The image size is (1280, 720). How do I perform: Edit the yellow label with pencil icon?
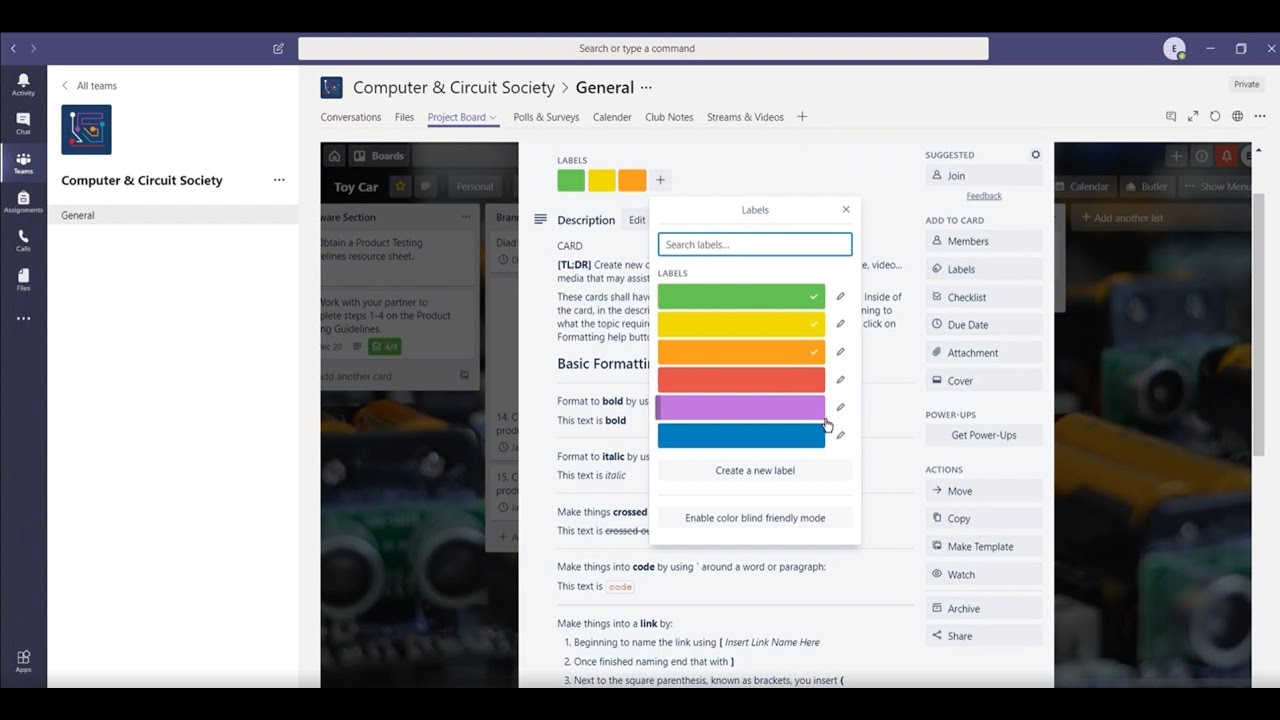840,324
